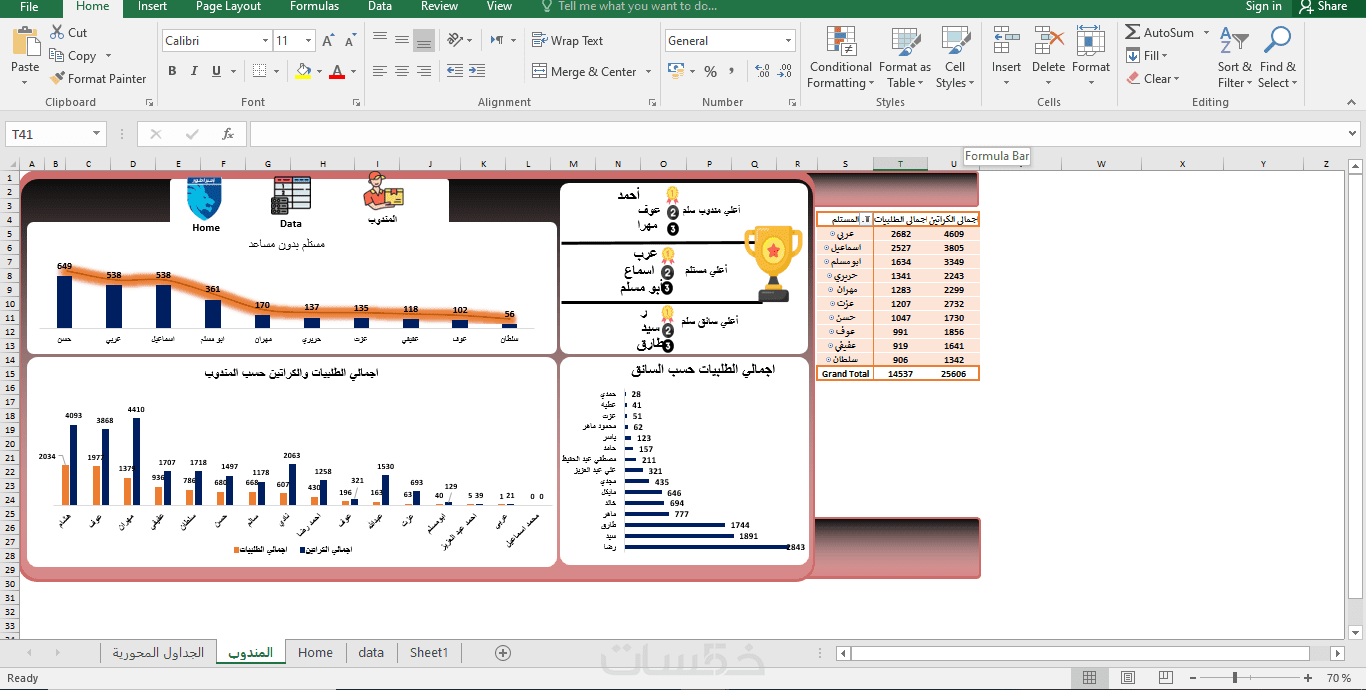Click the zoom slider handle
Screen dimensions: 1366x690
pos(1236,678)
